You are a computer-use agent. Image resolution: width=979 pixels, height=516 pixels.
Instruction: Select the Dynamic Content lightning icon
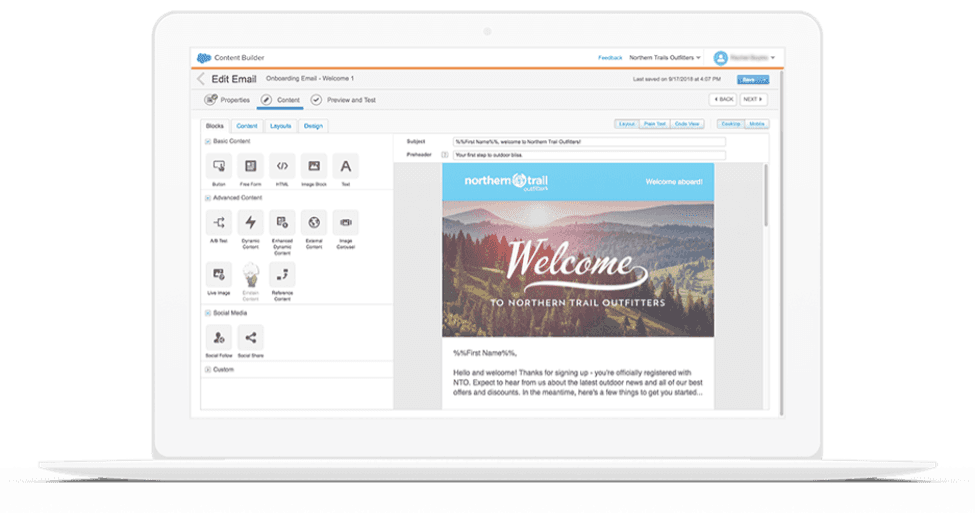pyautogui.click(x=250, y=222)
